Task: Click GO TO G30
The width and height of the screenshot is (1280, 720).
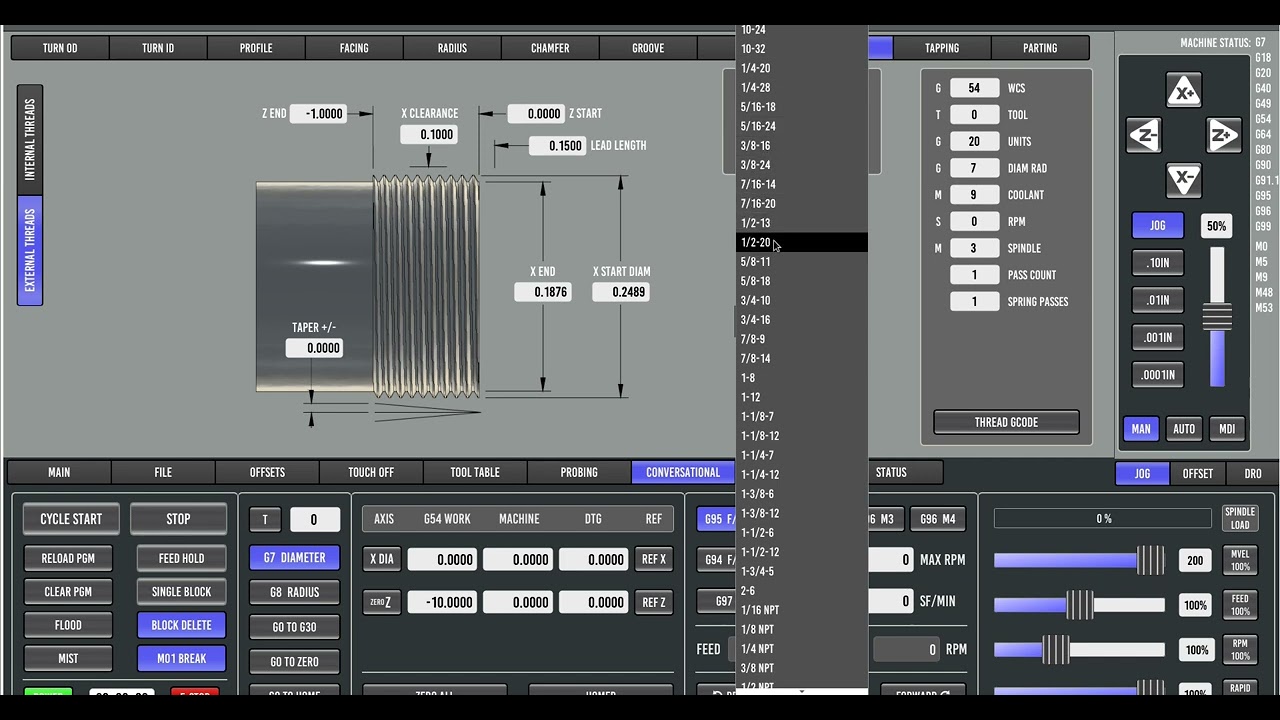Action: point(294,627)
